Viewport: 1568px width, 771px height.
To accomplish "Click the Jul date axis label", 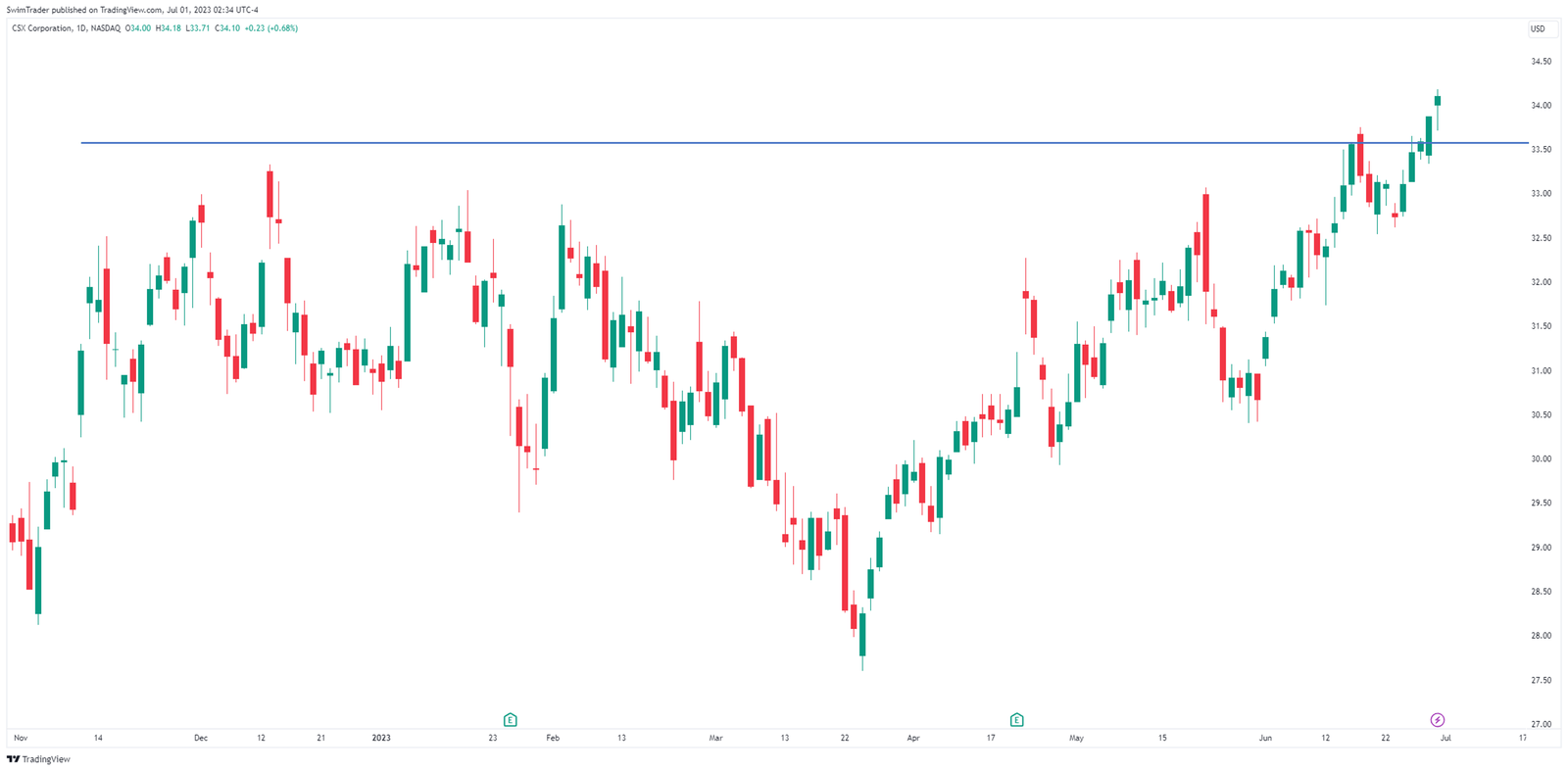I will tap(1445, 738).
